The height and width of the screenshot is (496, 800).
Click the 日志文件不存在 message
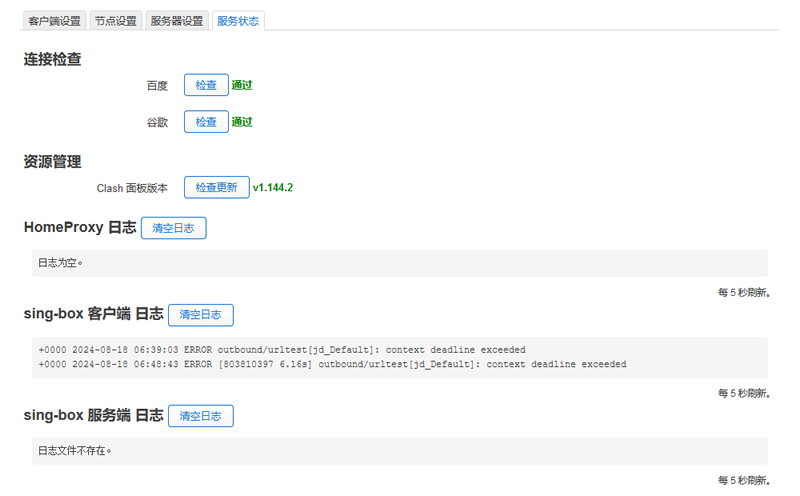74,451
